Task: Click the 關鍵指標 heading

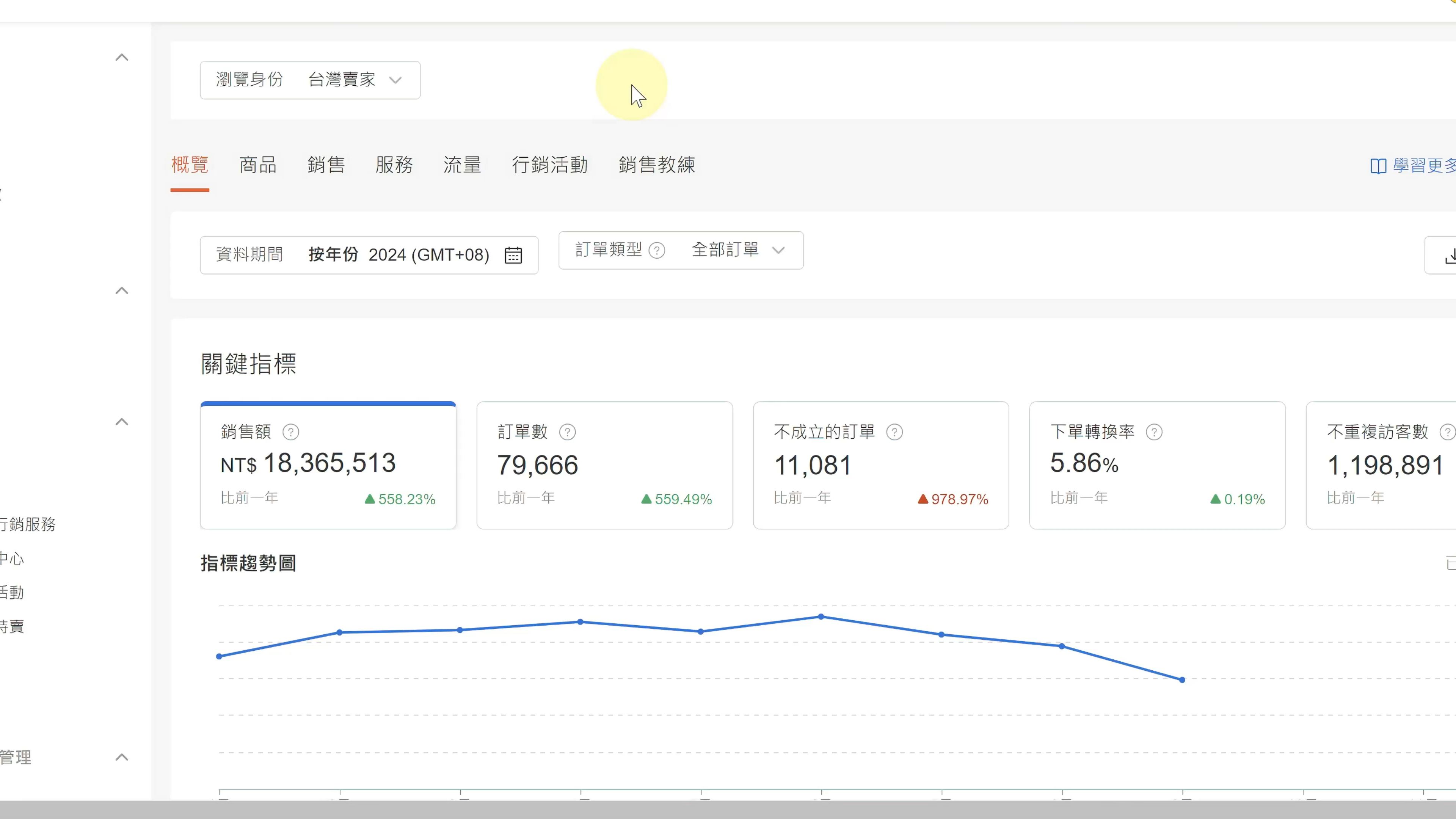Action: pos(248,364)
